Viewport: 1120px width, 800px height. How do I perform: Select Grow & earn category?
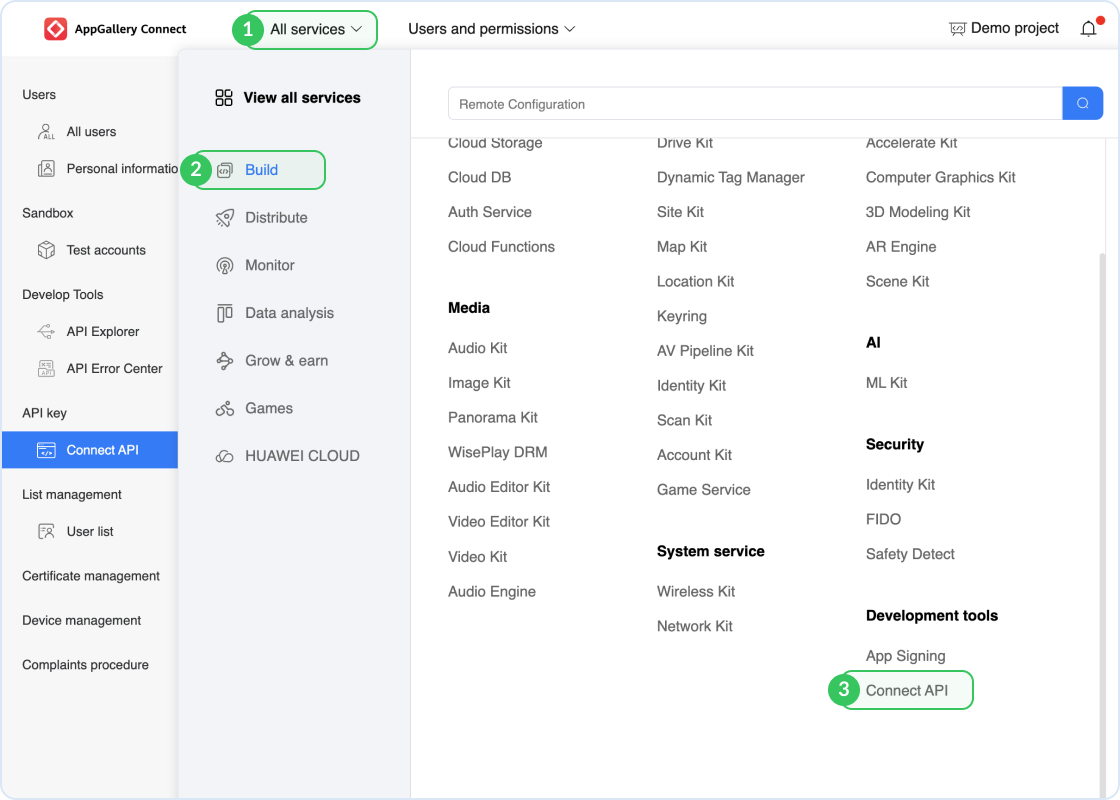[286, 361]
